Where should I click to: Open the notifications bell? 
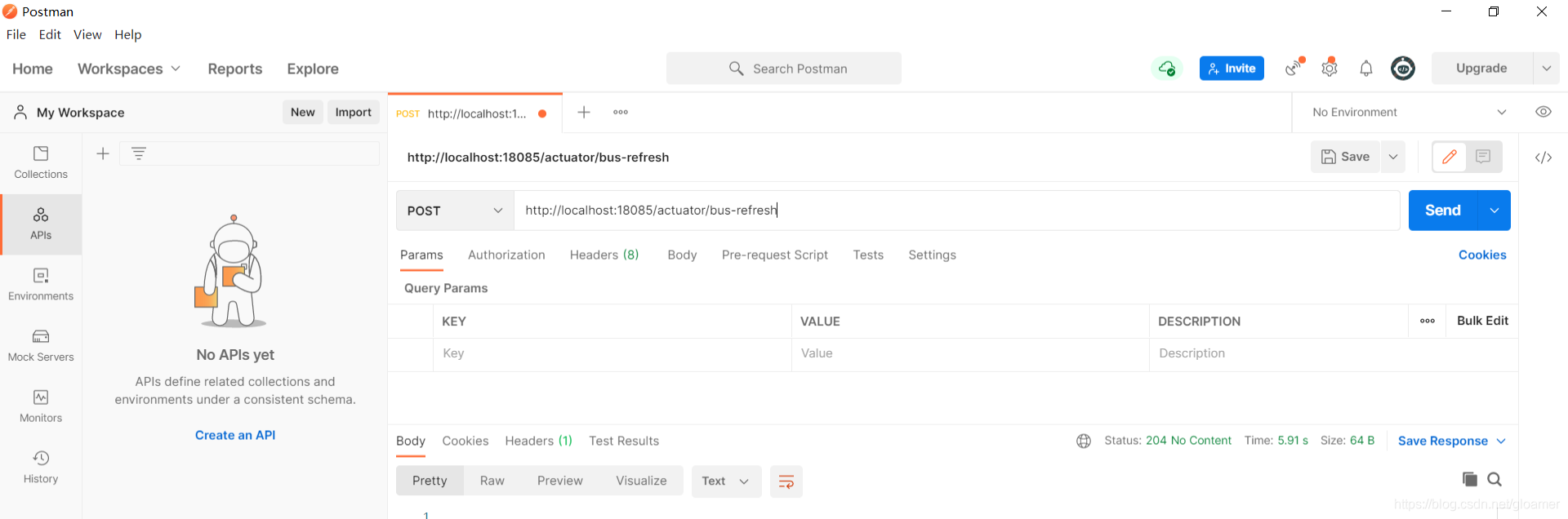click(x=1366, y=69)
